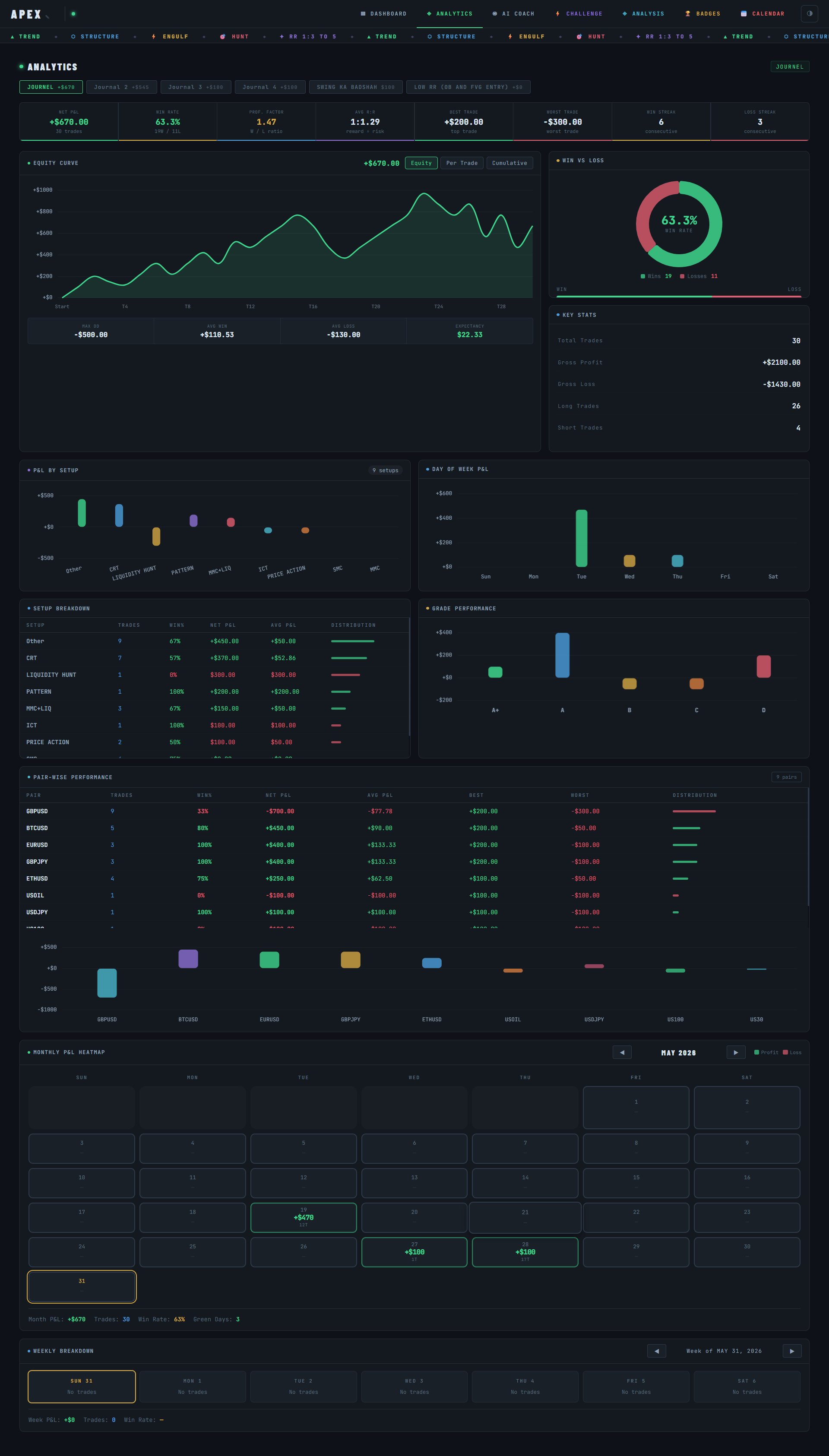Click the Tue bar in Day of Week P&L
The width and height of the screenshot is (829, 1456).
pyautogui.click(x=581, y=538)
